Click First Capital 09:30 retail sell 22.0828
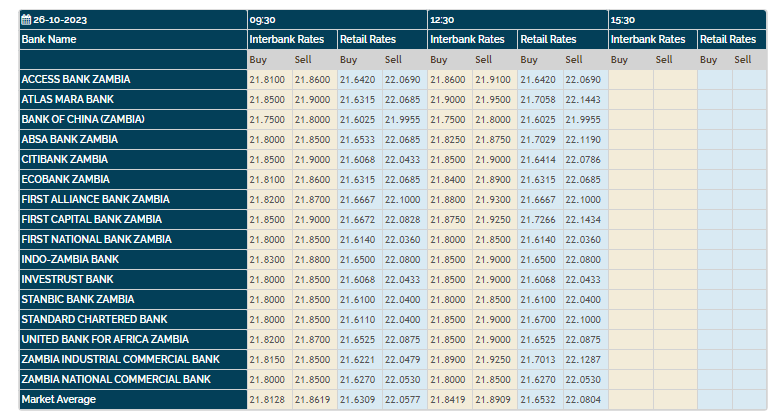Image resolution: width=777 pixels, height=420 pixels. [402, 220]
